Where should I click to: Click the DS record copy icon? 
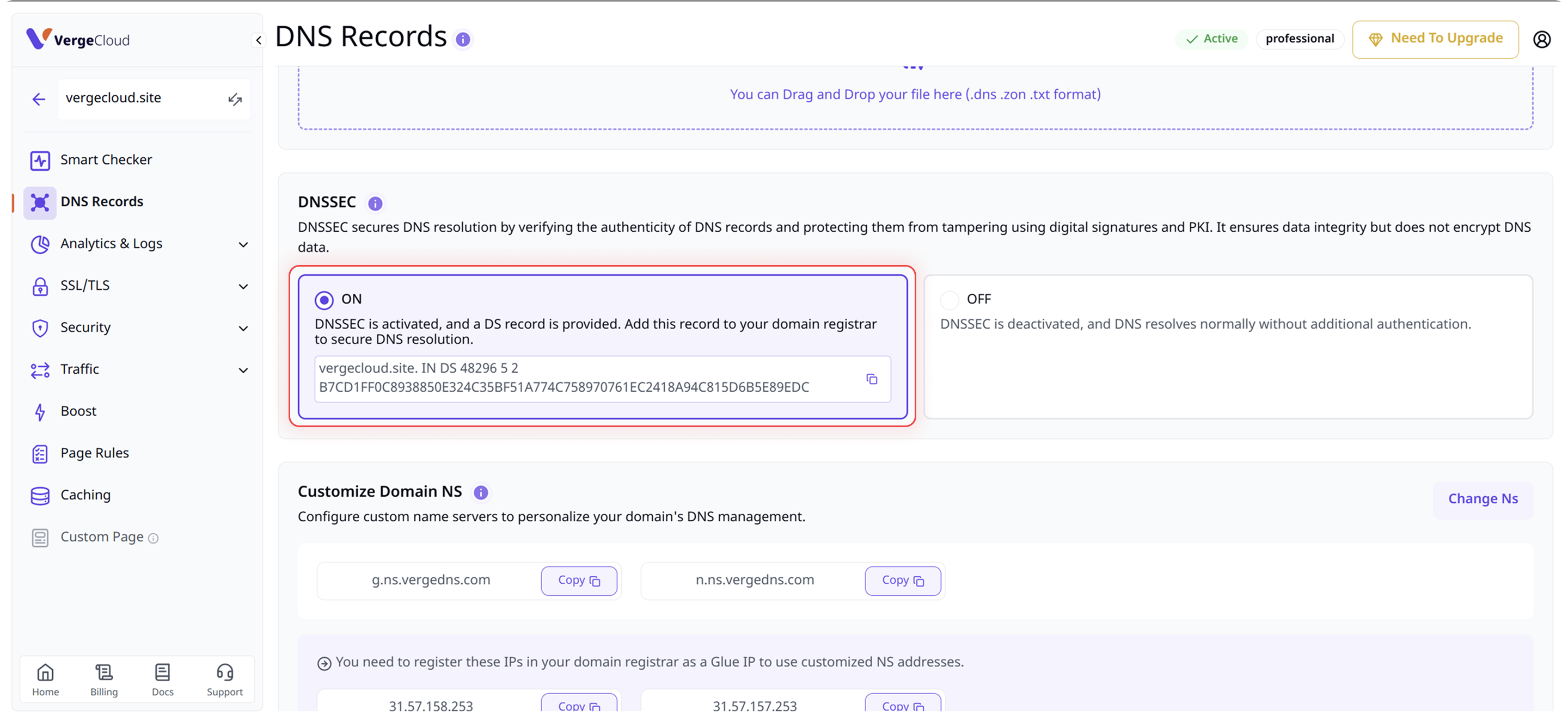pos(872,379)
